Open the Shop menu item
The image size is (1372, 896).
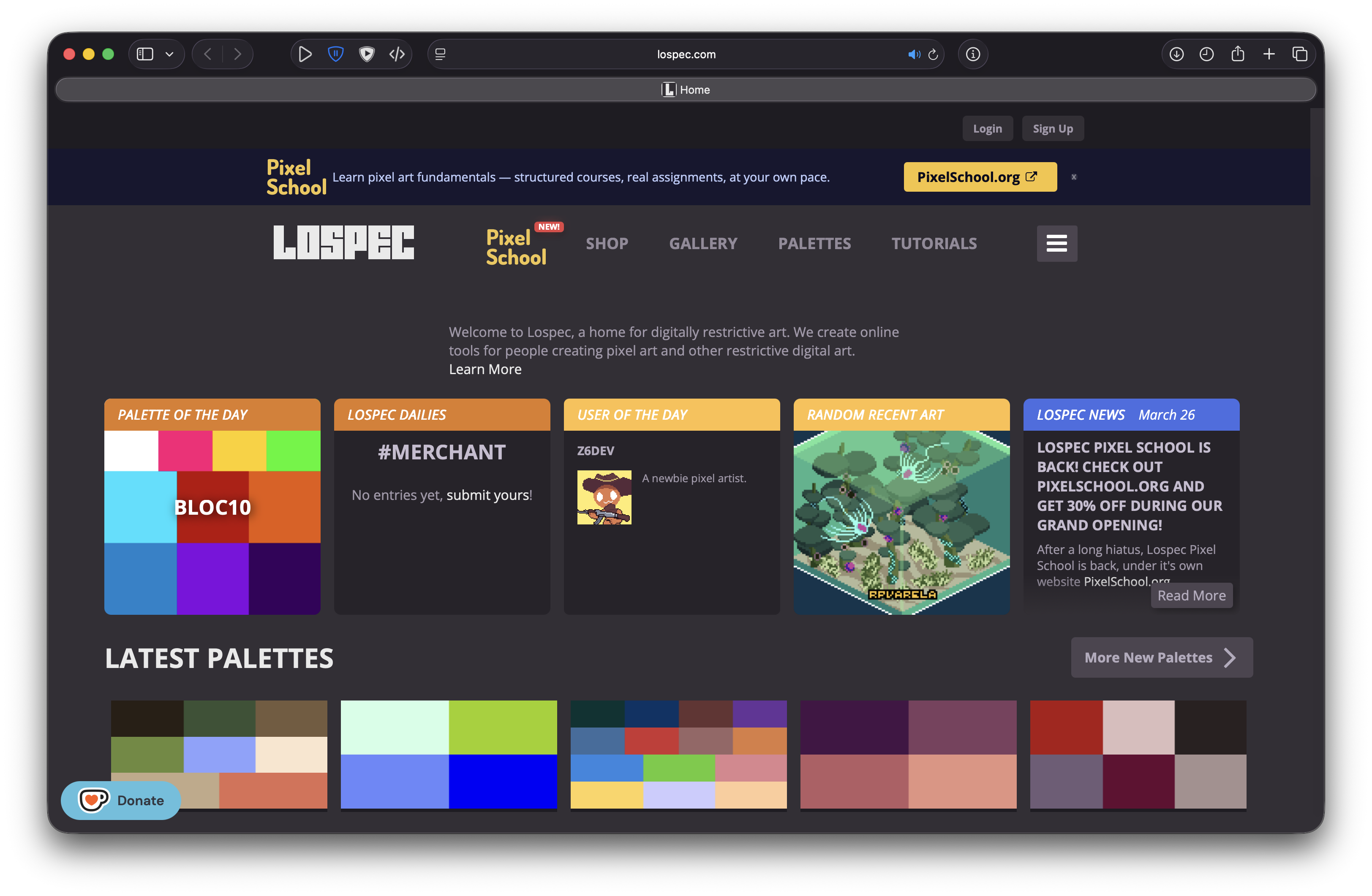(607, 244)
